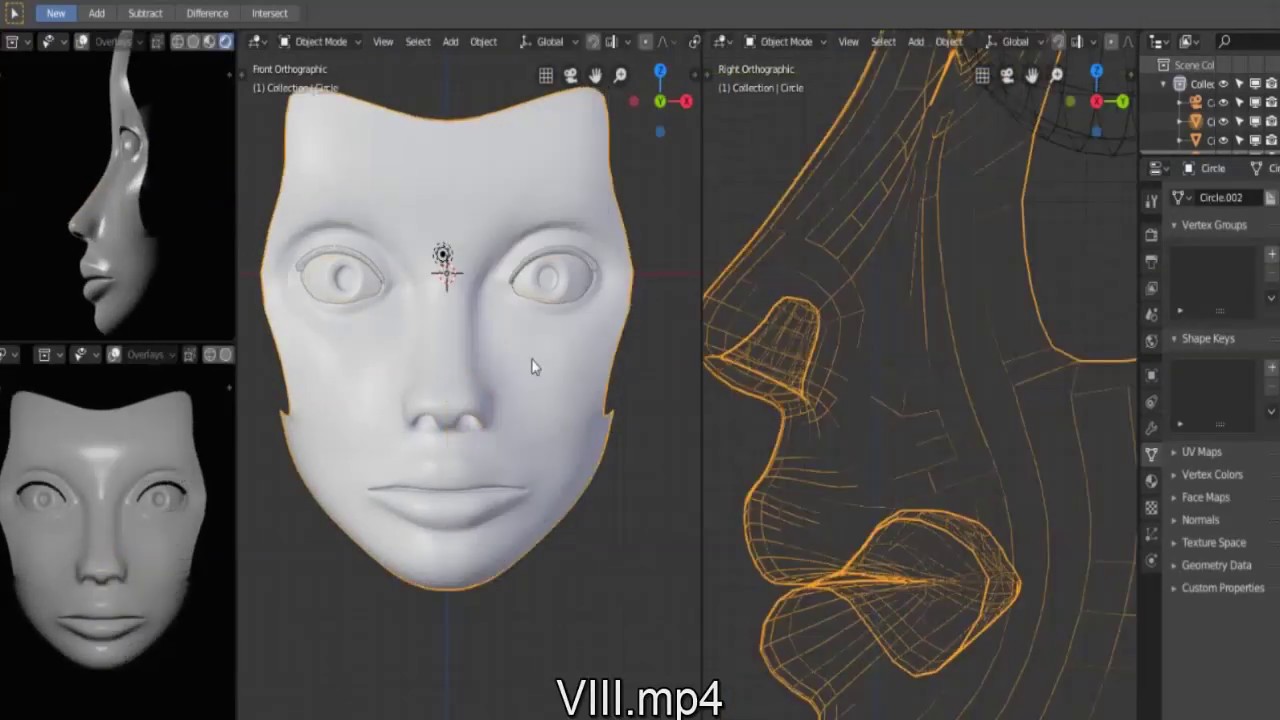Toggle eye visibility for Collection row
The height and width of the screenshot is (720, 1280).
pos(1223,84)
